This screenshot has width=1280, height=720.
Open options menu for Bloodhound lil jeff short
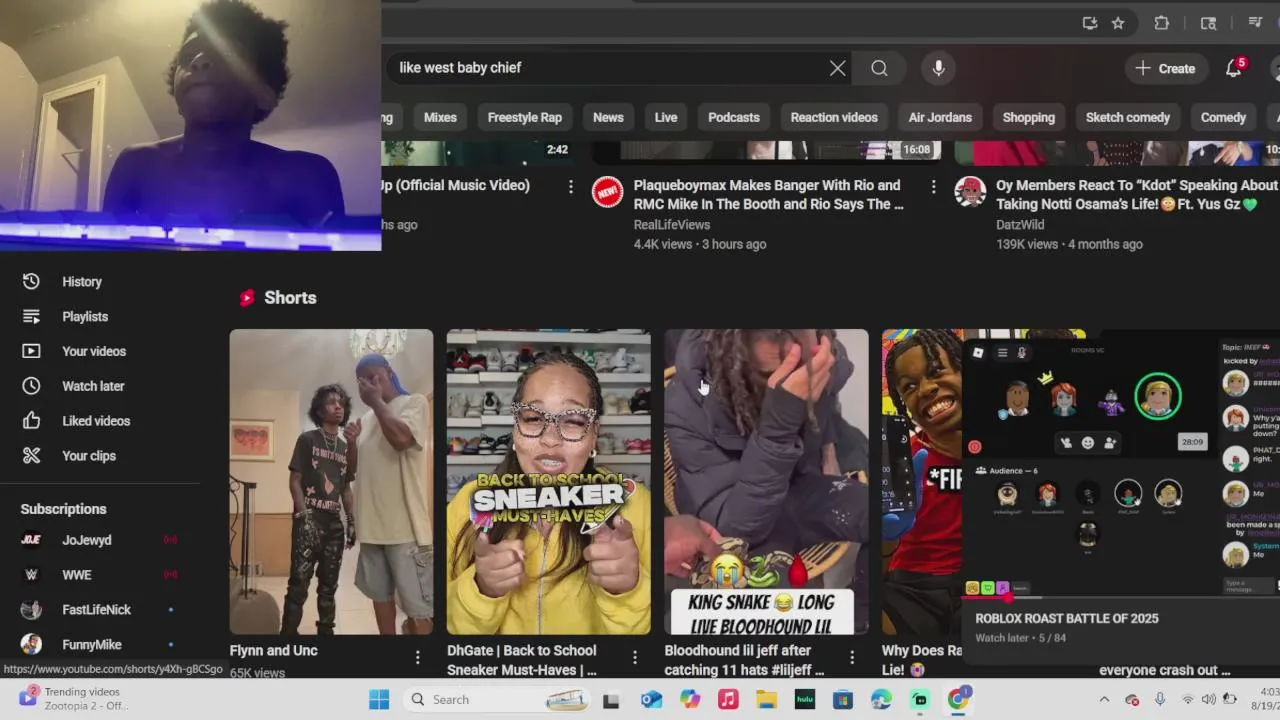(x=852, y=657)
